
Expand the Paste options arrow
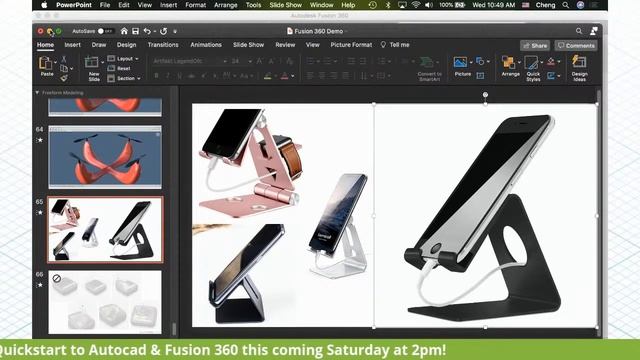click(x=55, y=62)
